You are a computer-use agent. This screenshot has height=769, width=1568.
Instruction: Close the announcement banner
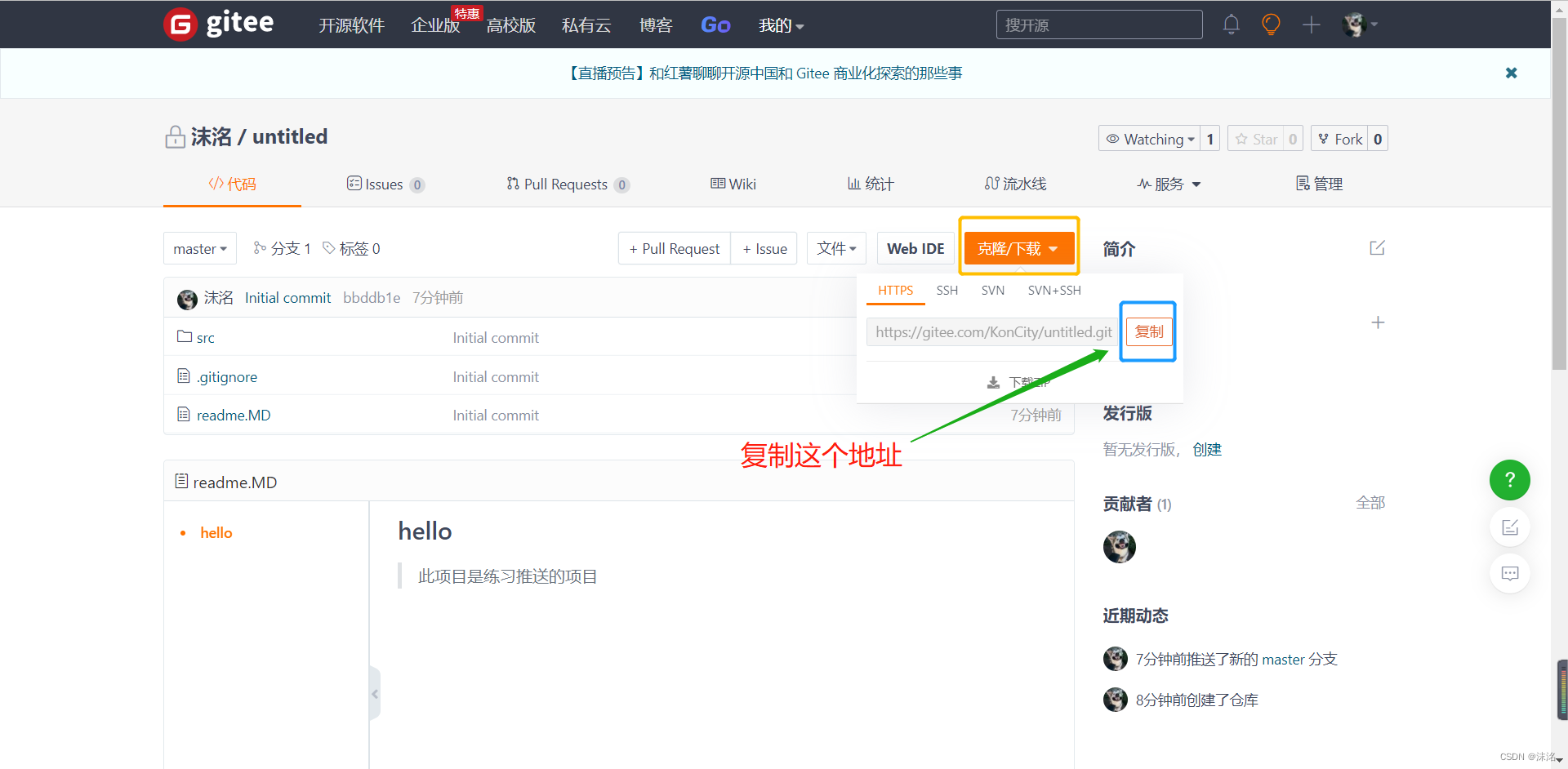point(1511,73)
